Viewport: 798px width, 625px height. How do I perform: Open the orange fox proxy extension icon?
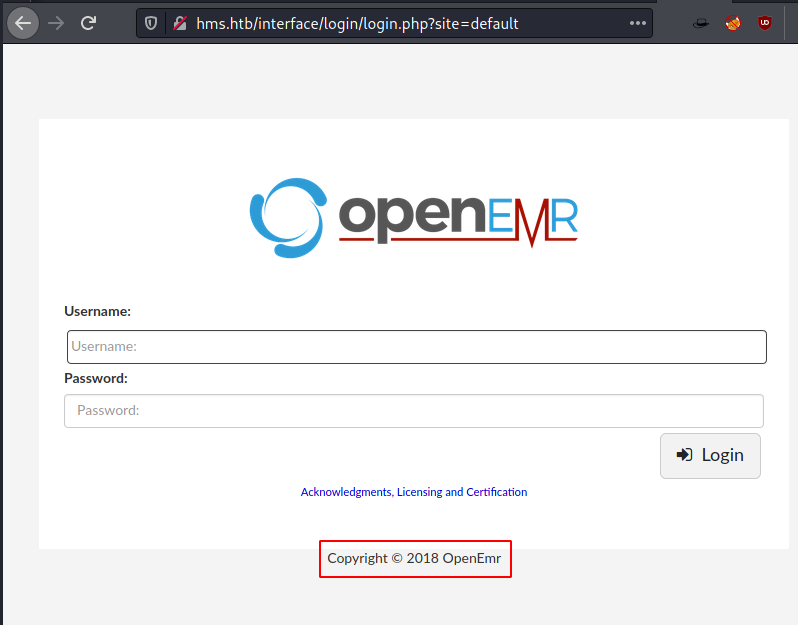(x=733, y=23)
